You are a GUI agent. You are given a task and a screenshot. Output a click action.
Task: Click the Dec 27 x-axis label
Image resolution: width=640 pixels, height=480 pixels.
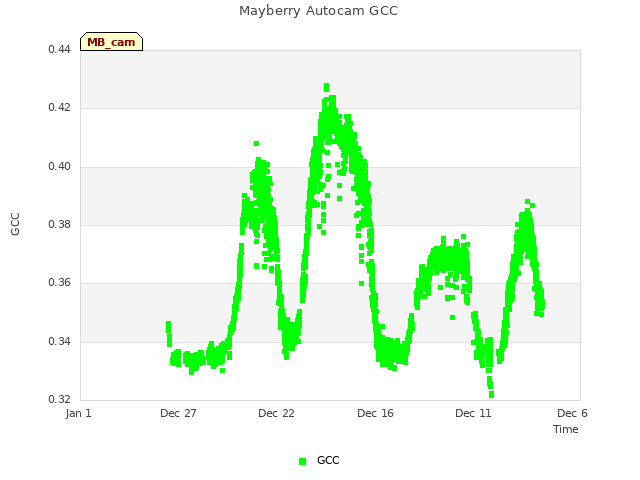click(178, 413)
